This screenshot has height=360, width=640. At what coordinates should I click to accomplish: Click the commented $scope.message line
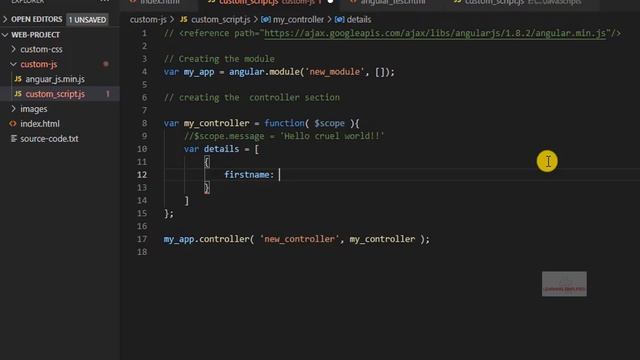coord(284,136)
